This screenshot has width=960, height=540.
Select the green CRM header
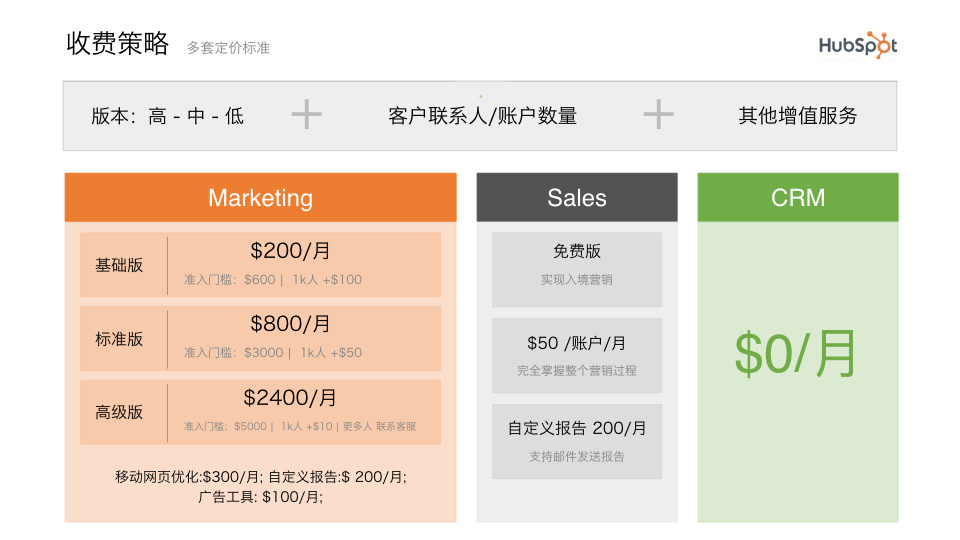pos(798,197)
